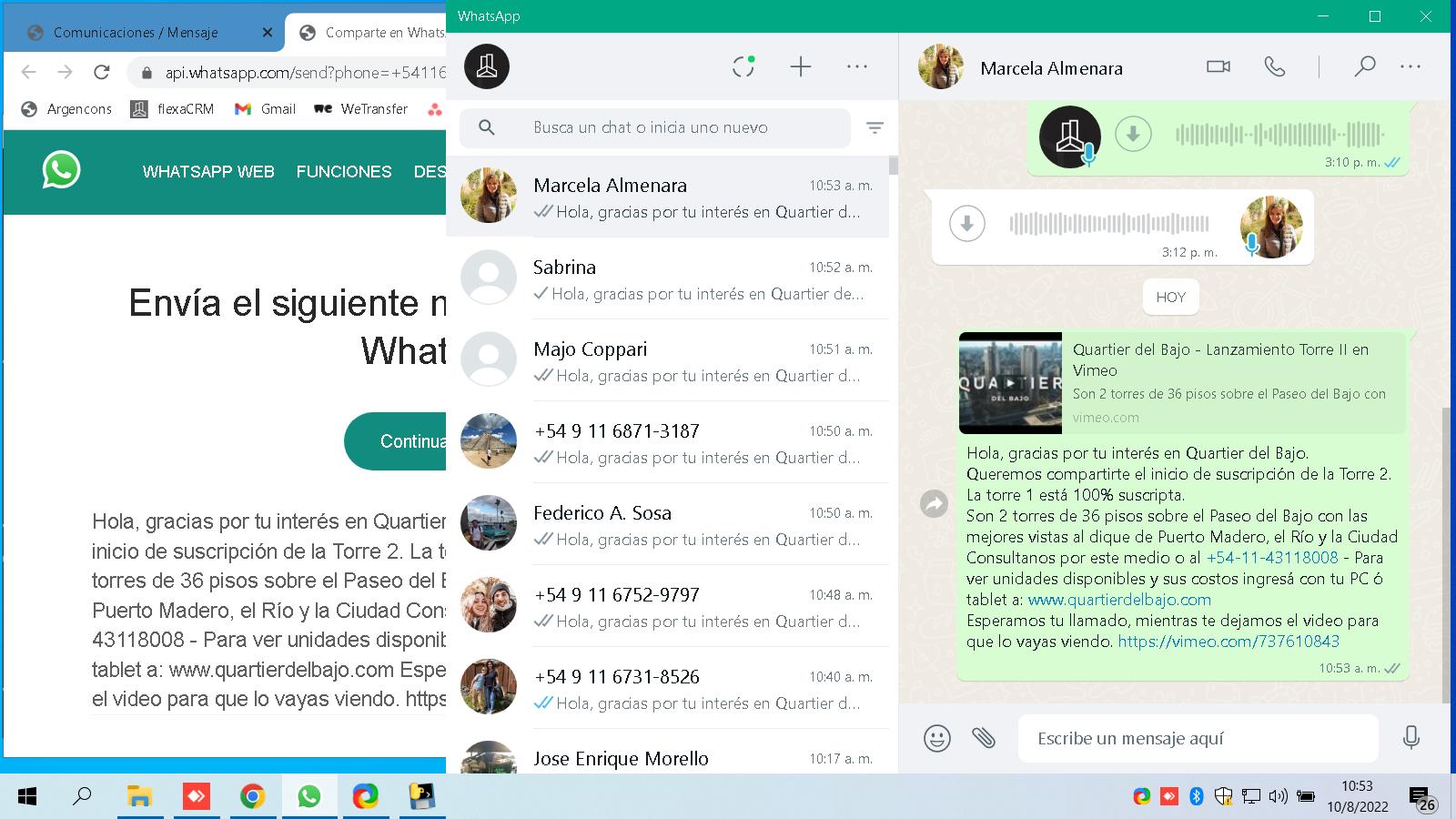Viewport: 1456px width, 819px height.
Task: Open WhatsApp status updates icon
Action: pos(743,66)
